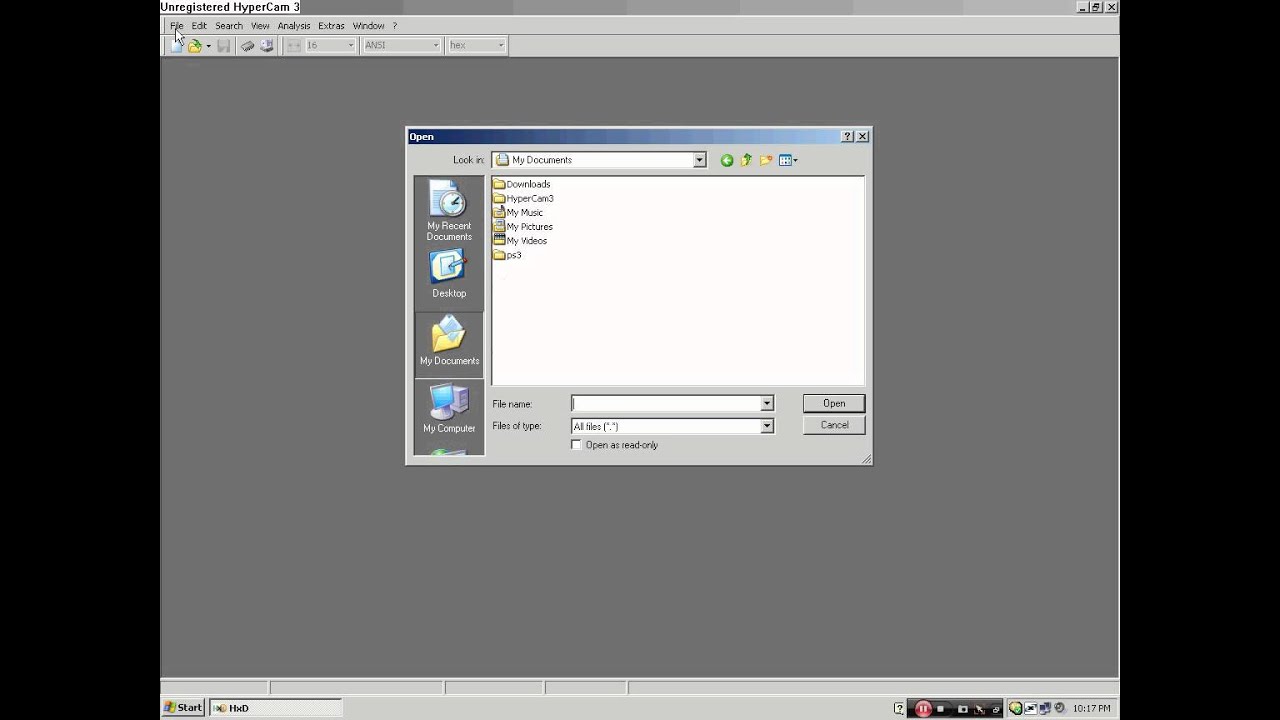Select the My Videos folder
Viewport: 1280px width, 720px height.
[520, 240]
